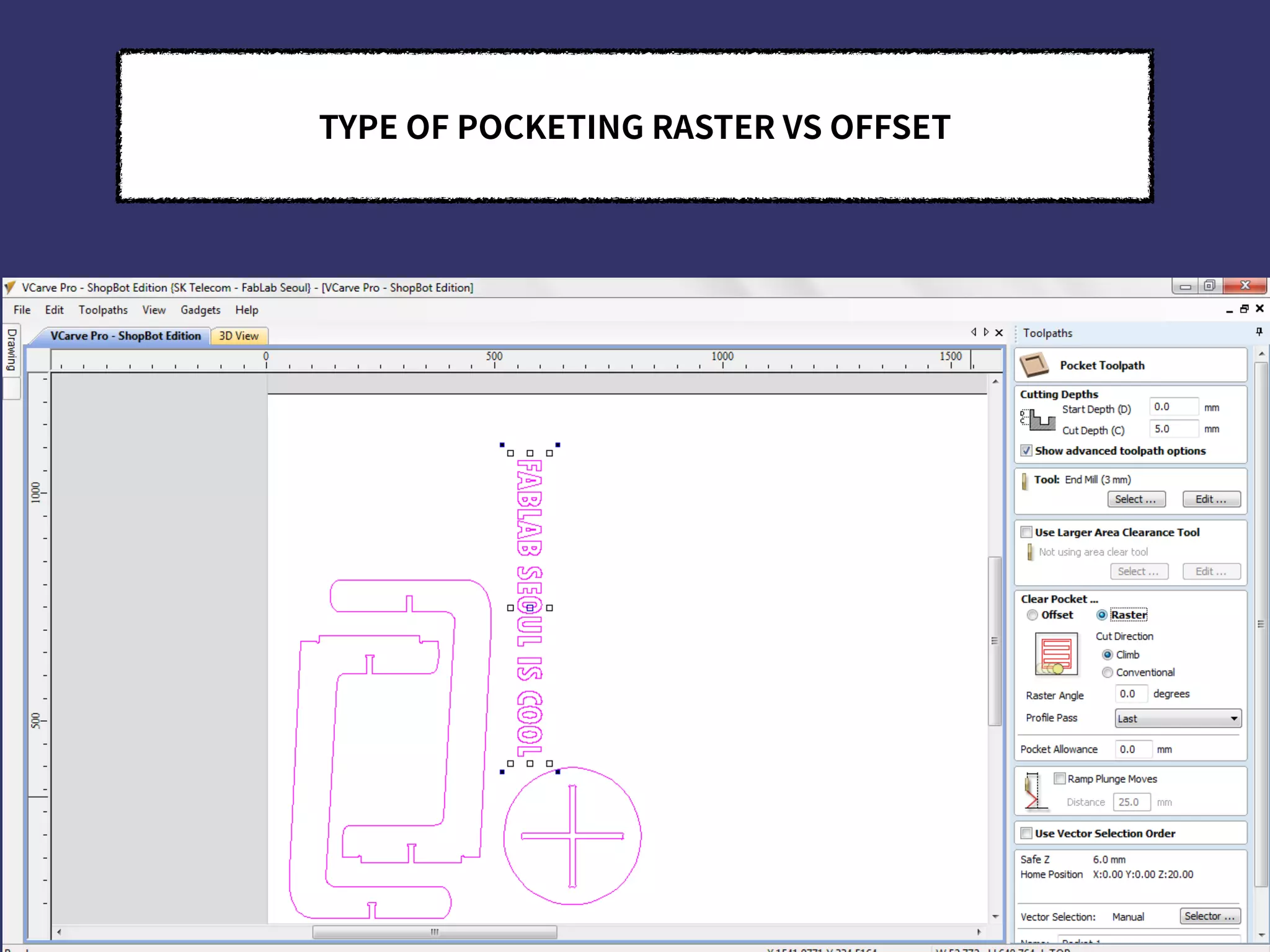Open the Toolpaths menu
Screen dimensions: 1270x952
(103, 310)
